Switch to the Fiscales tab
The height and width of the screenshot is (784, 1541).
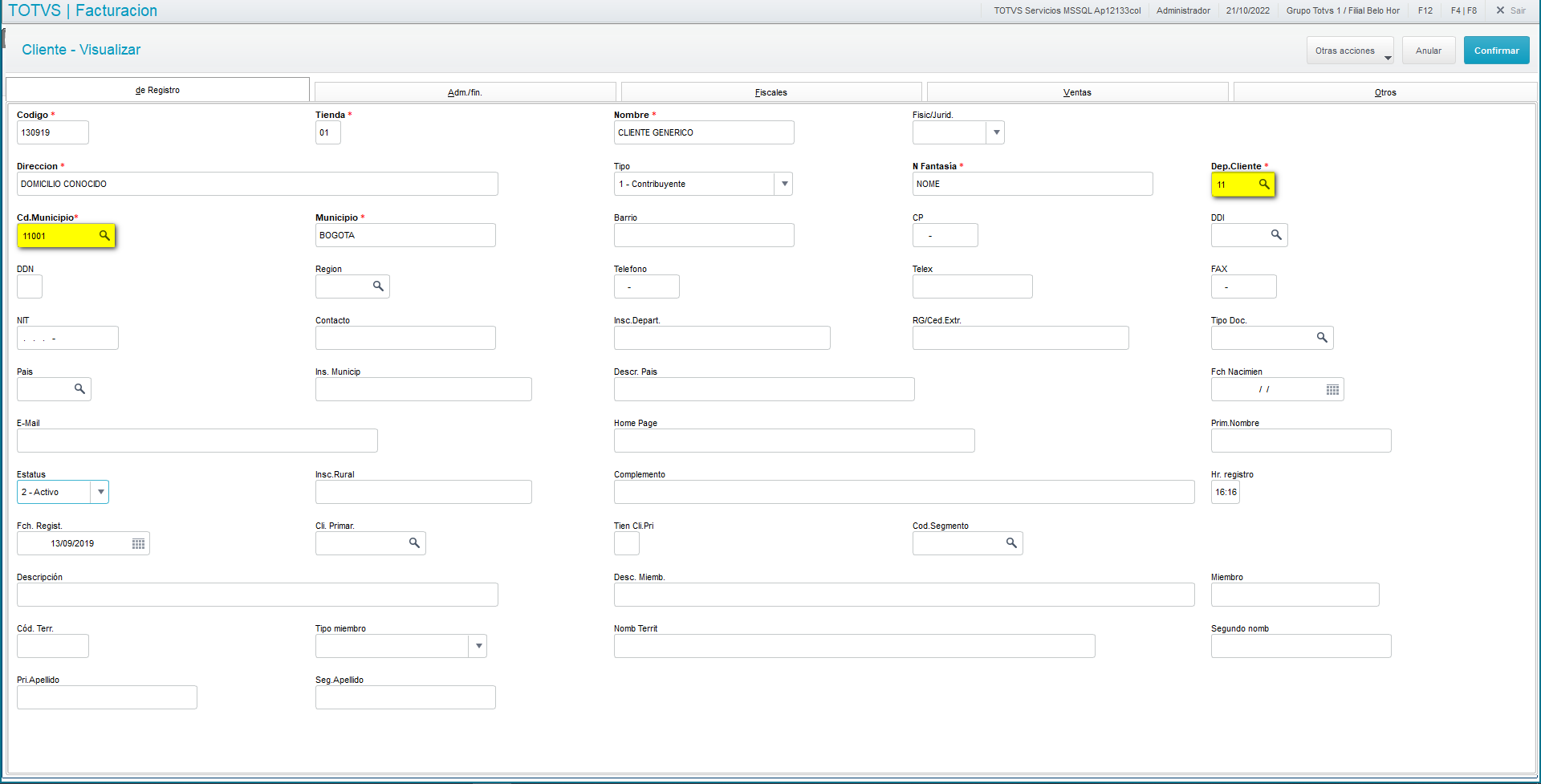[x=771, y=92]
